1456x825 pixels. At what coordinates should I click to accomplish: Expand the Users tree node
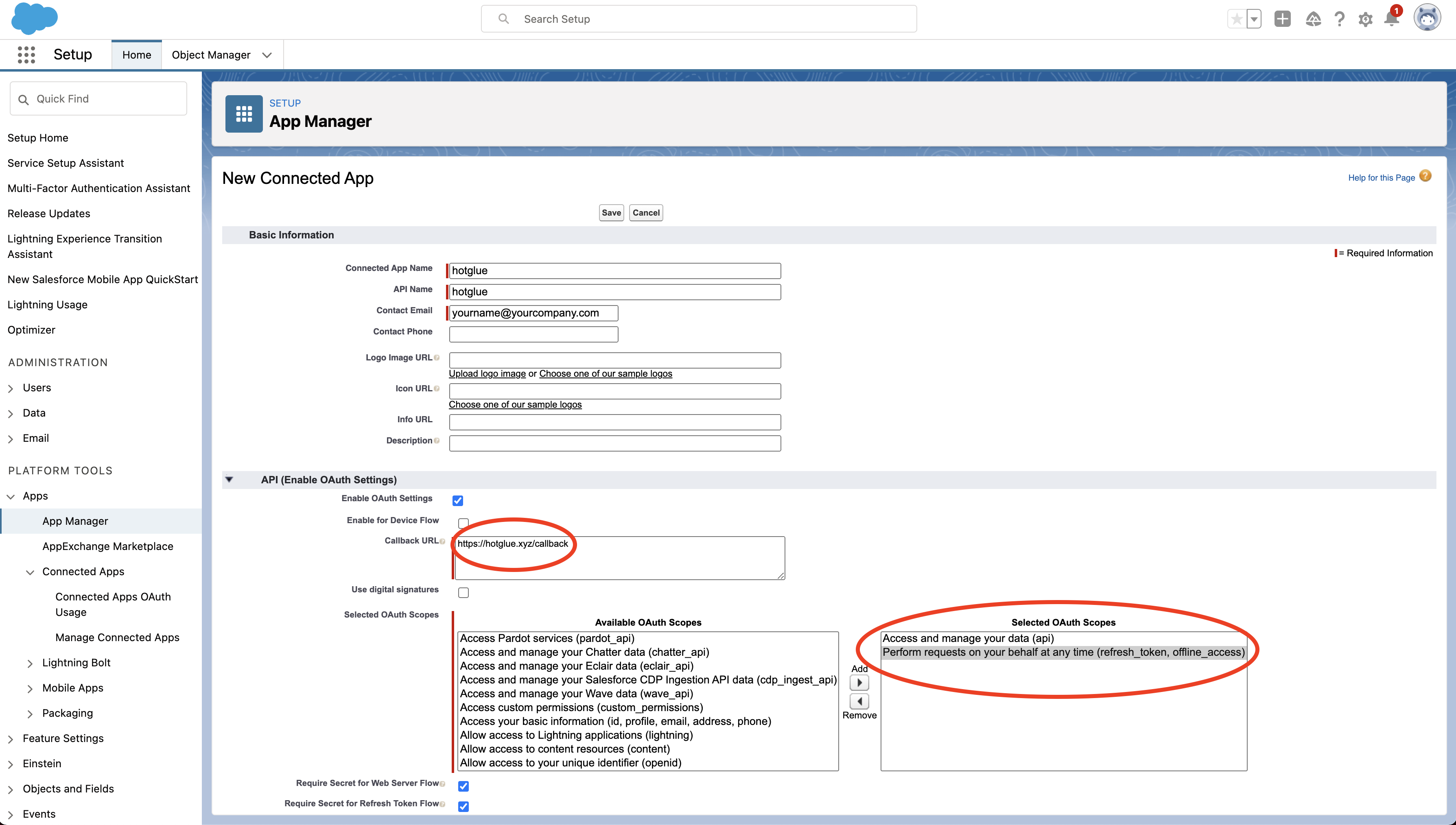(10, 389)
